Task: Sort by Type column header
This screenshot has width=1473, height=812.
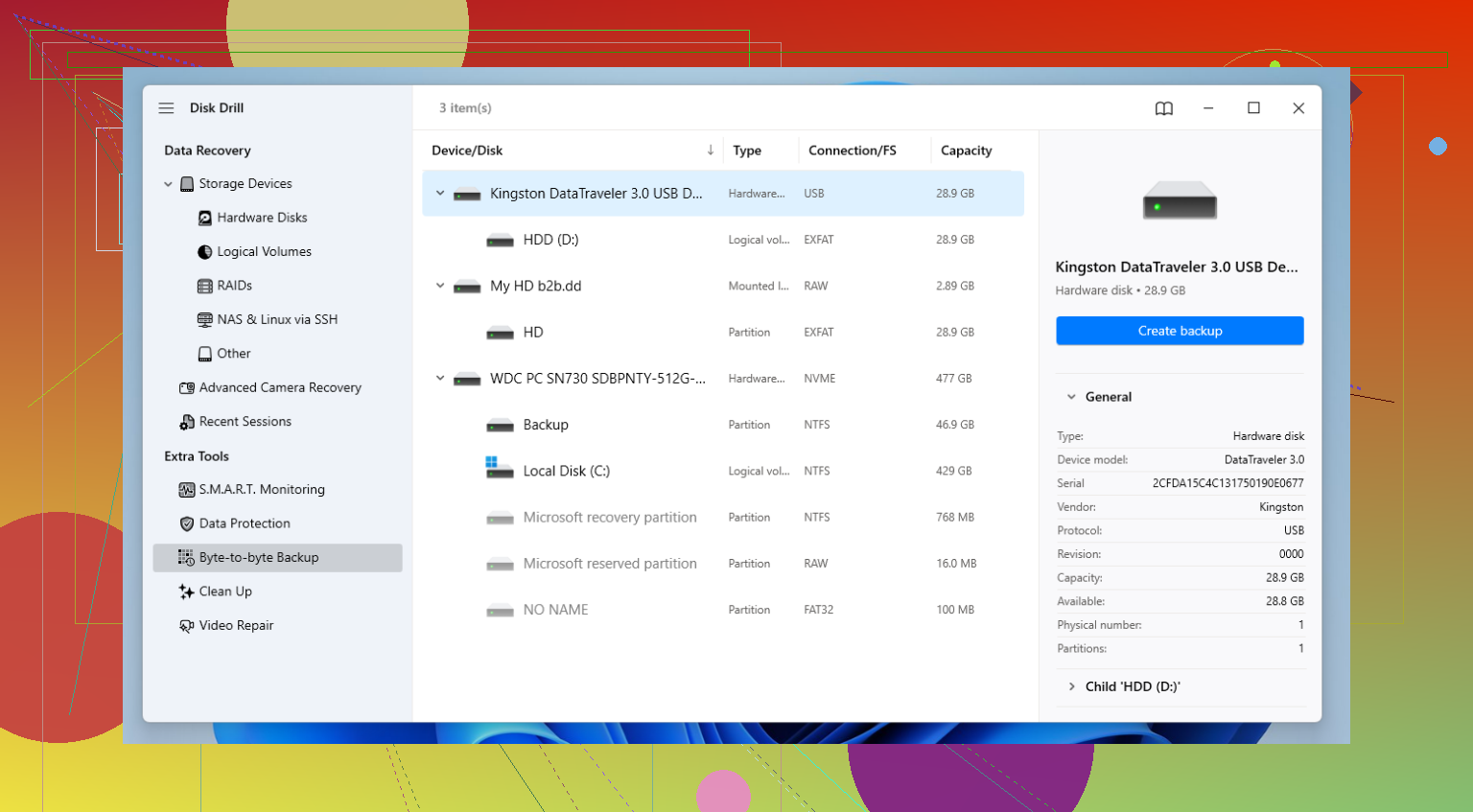Action: pyautogui.click(x=747, y=151)
